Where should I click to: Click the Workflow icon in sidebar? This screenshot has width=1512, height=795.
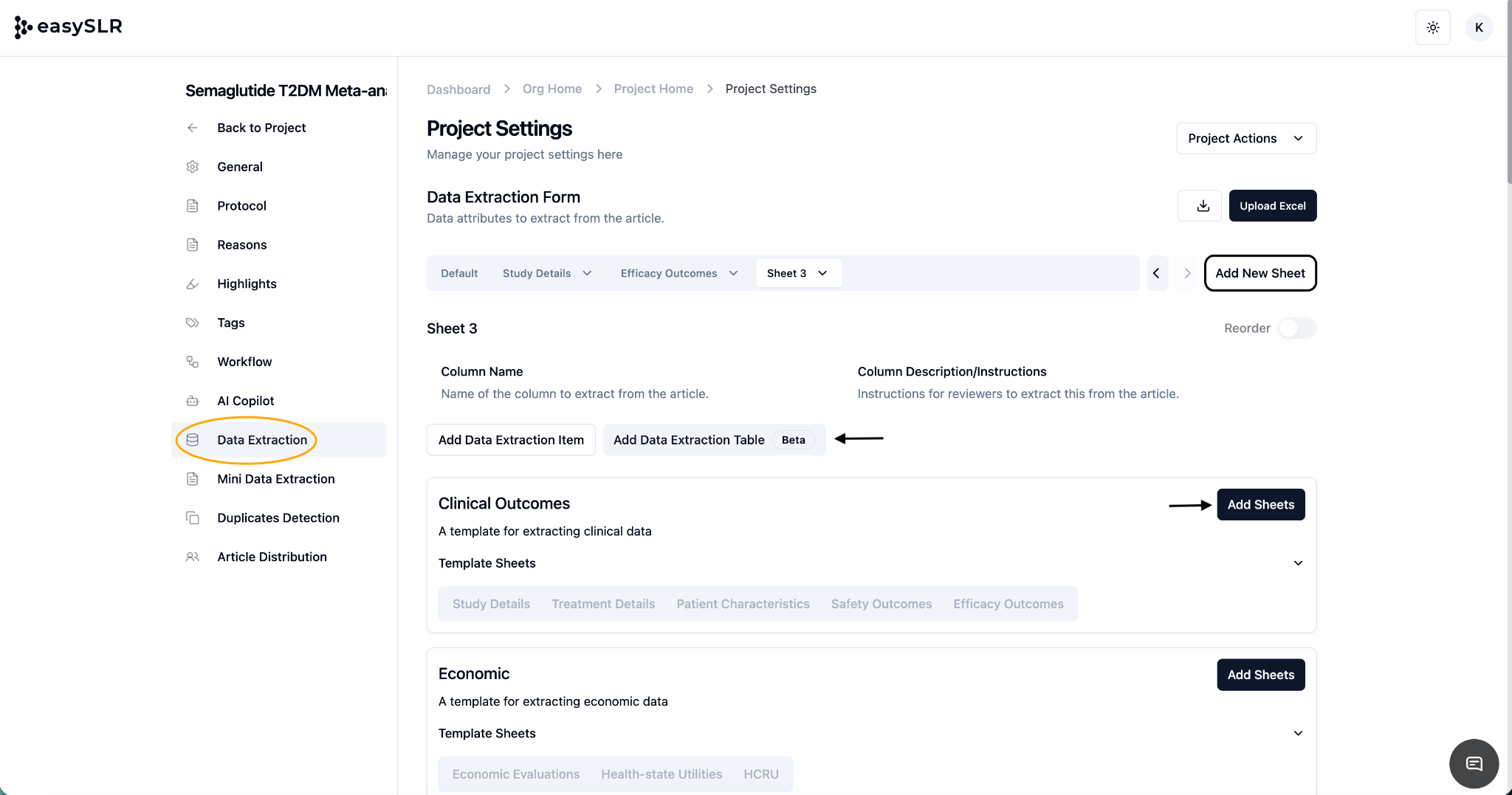[x=193, y=362]
